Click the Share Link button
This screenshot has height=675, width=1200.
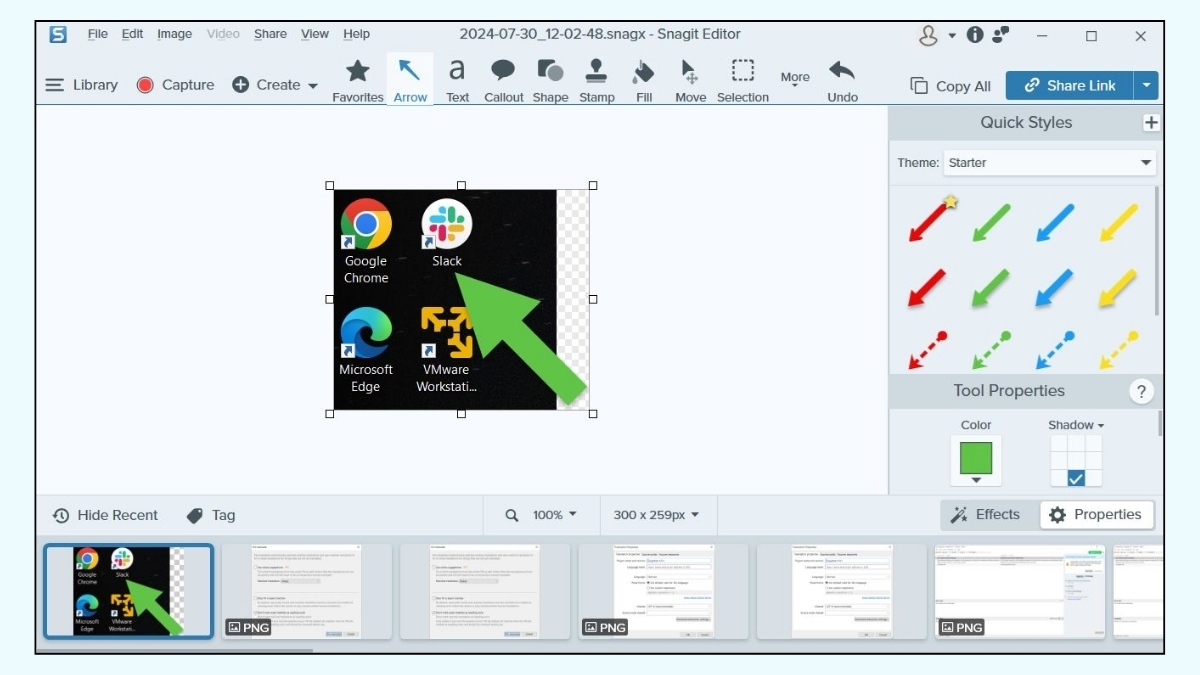point(1069,86)
